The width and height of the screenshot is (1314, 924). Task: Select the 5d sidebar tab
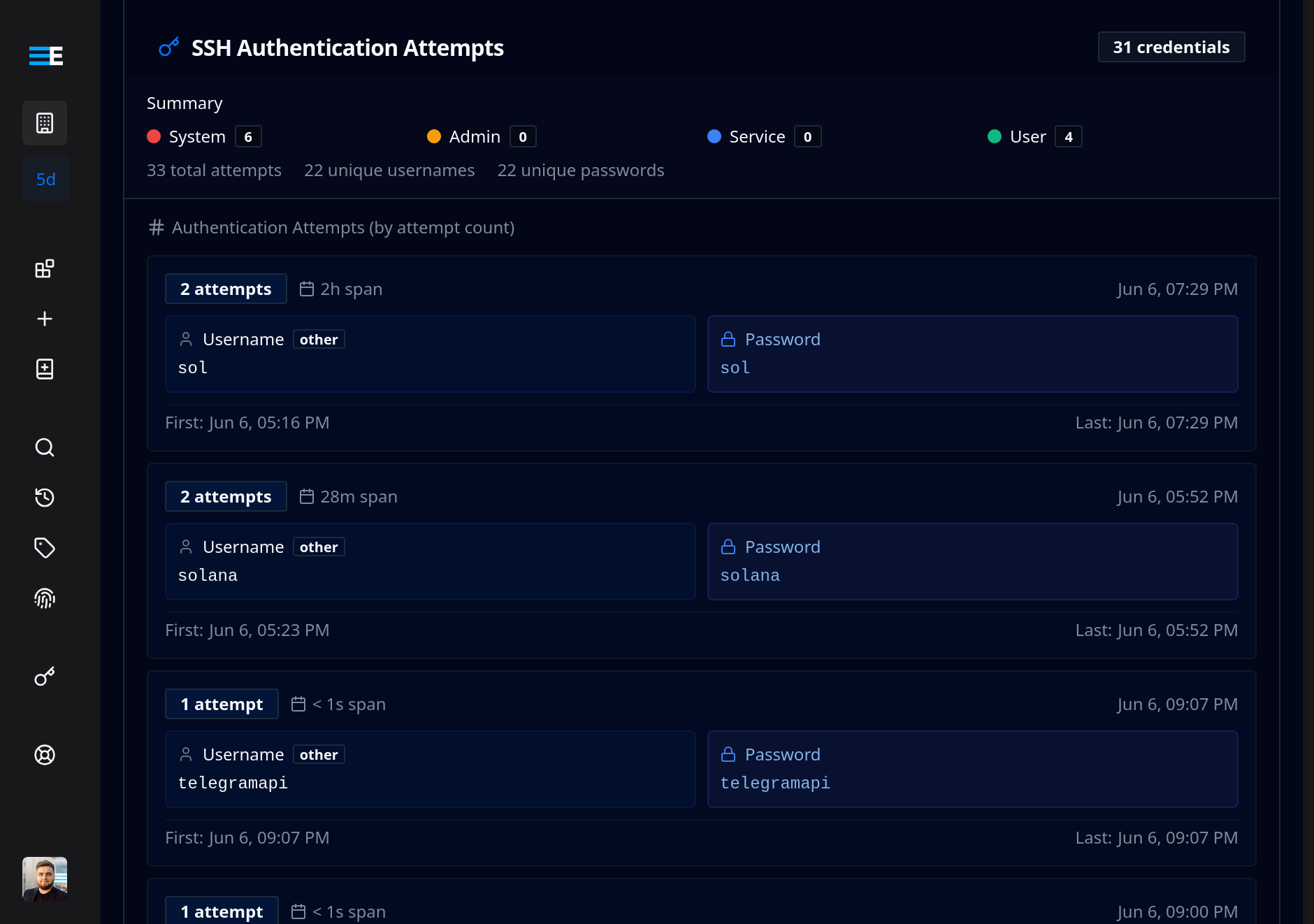click(45, 179)
